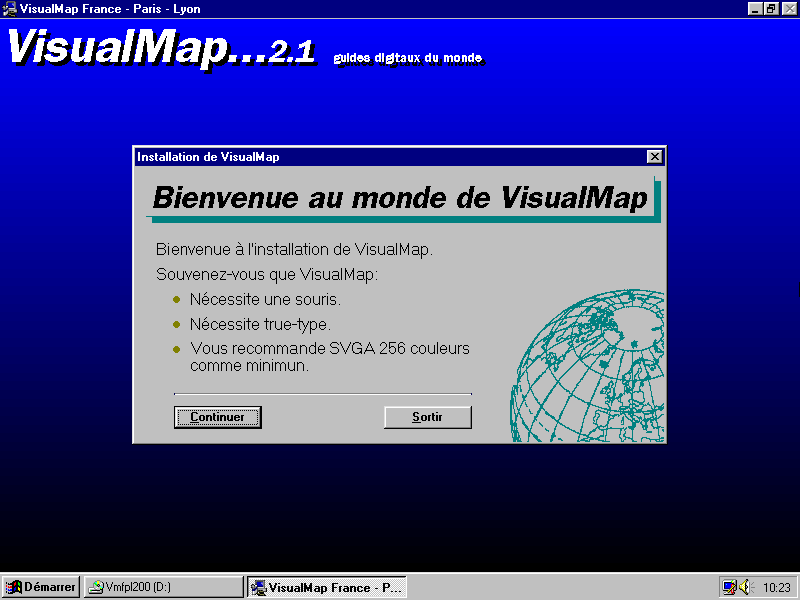Open the Démarrer start menu

point(41,587)
